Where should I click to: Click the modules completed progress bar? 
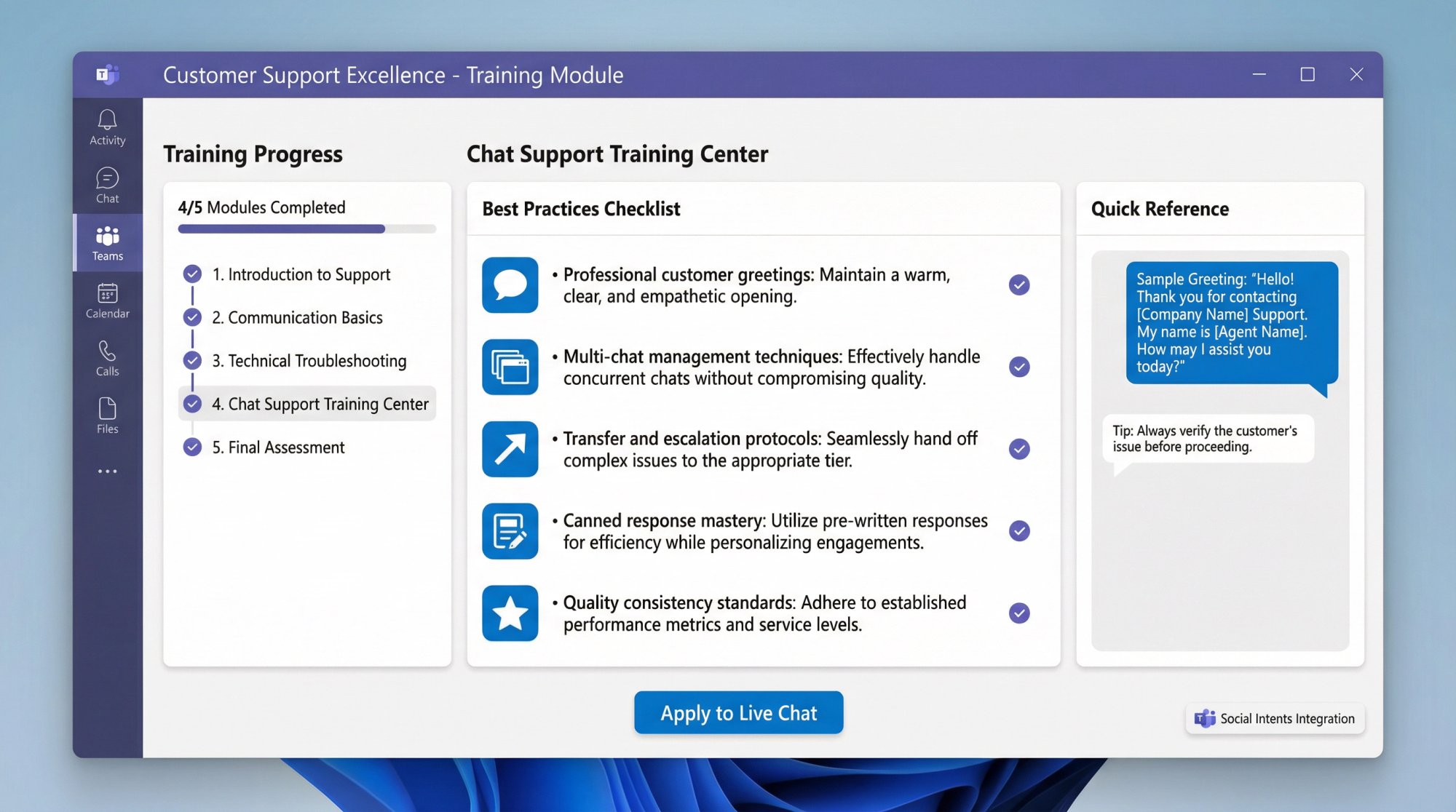pos(306,228)
